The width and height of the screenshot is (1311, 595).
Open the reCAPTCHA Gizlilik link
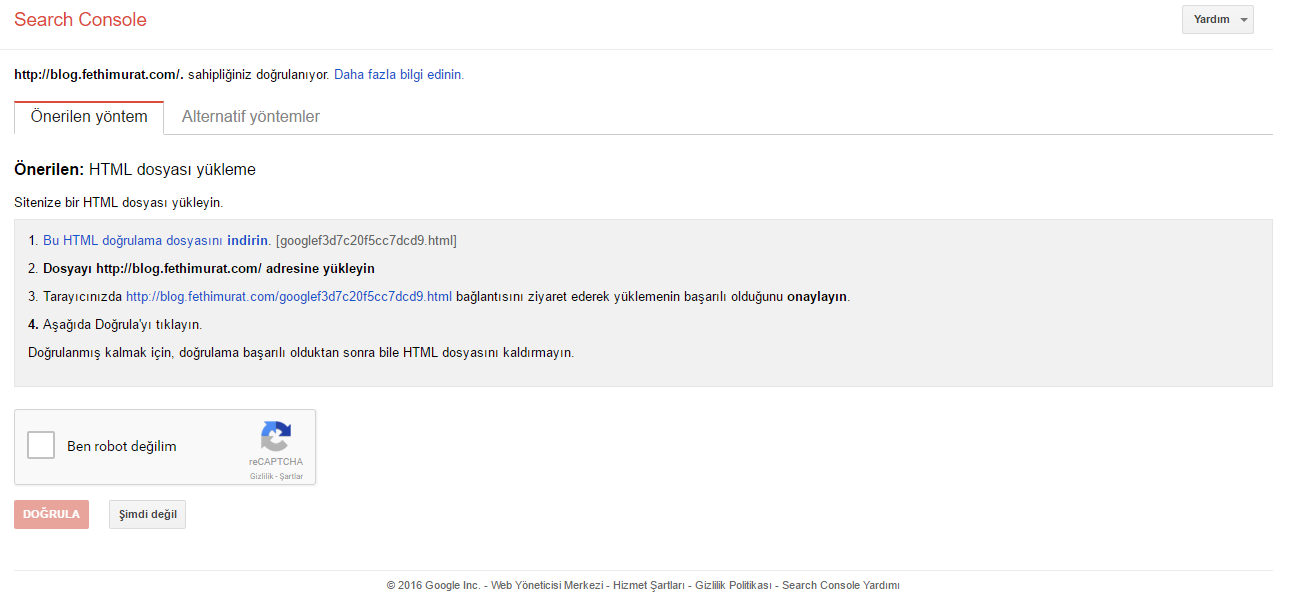[x=261, y=476]
